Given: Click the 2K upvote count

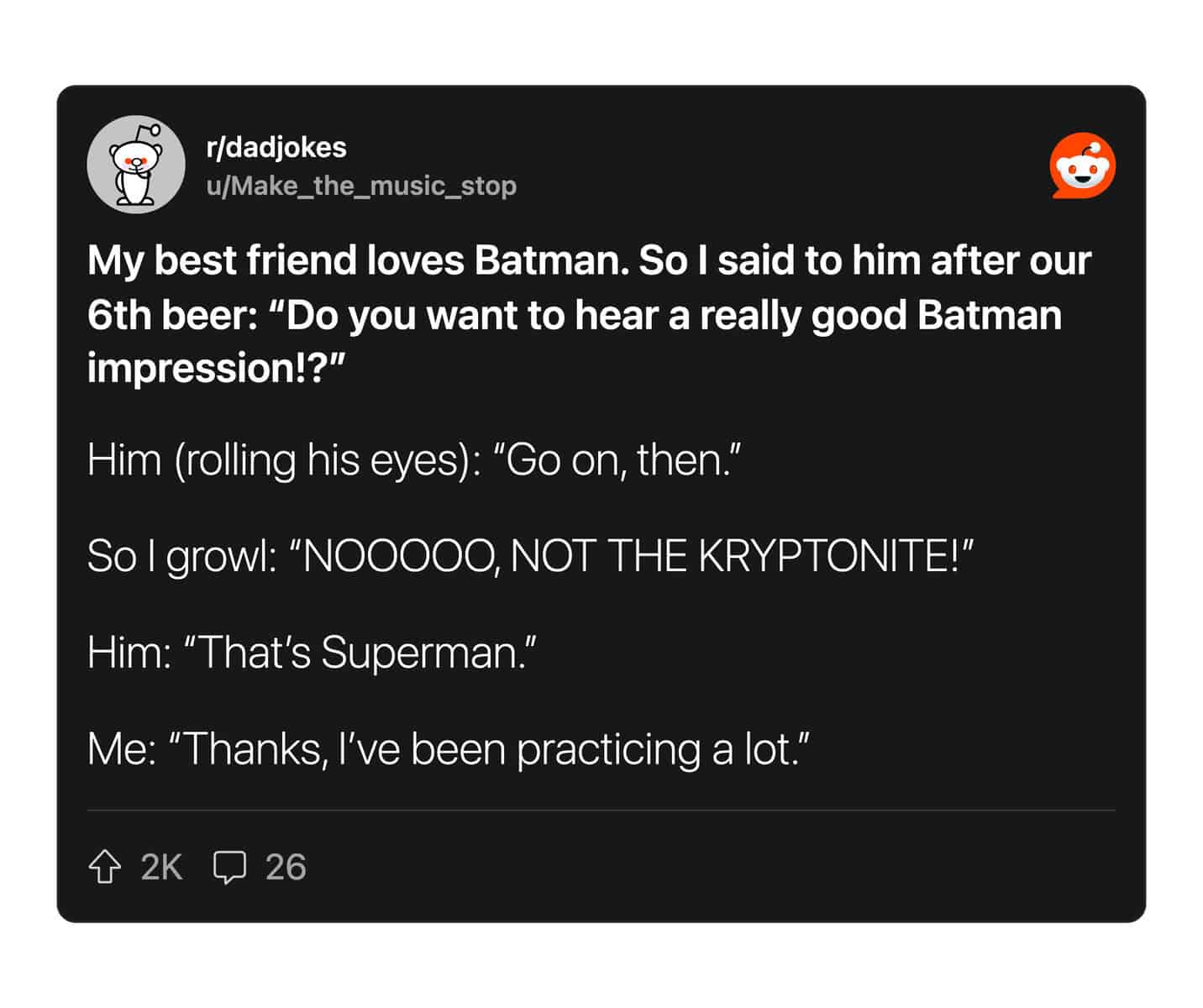Looking at the screenshot, I should [161, 868].
